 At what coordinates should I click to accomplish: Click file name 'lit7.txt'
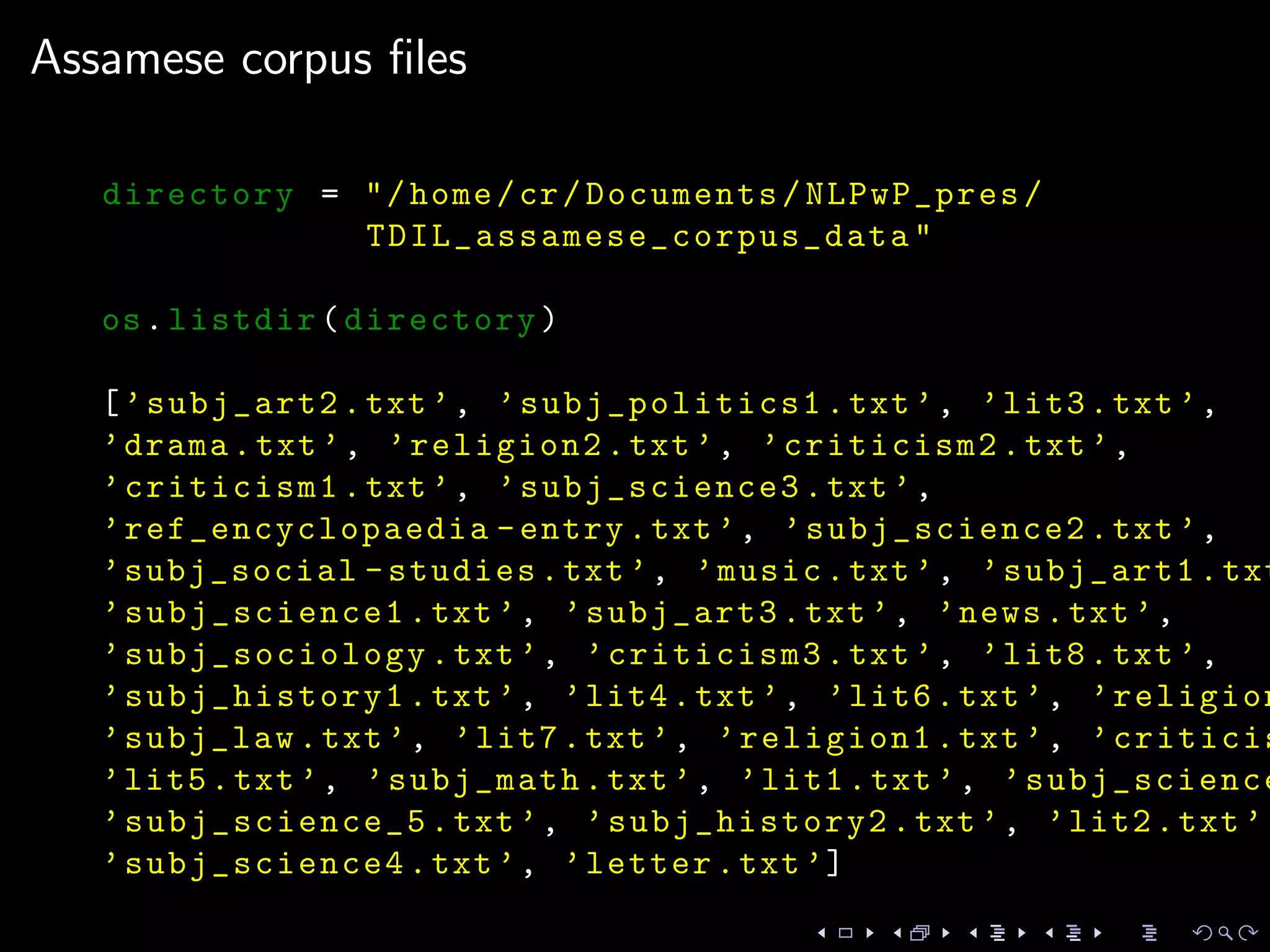click(x=561, y=738)
